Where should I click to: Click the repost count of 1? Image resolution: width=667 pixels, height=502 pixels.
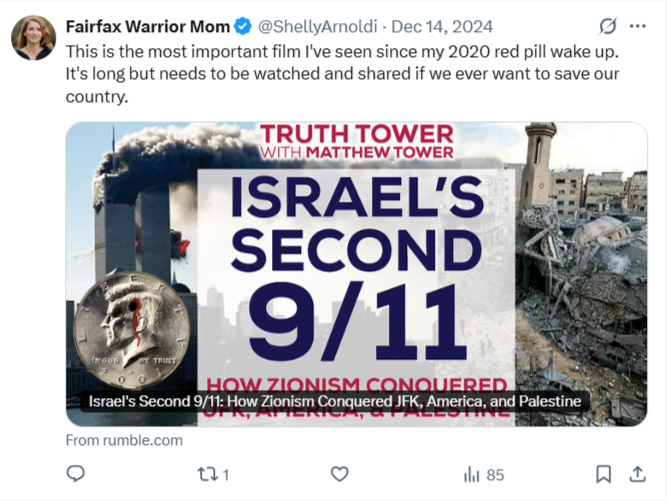226,475
